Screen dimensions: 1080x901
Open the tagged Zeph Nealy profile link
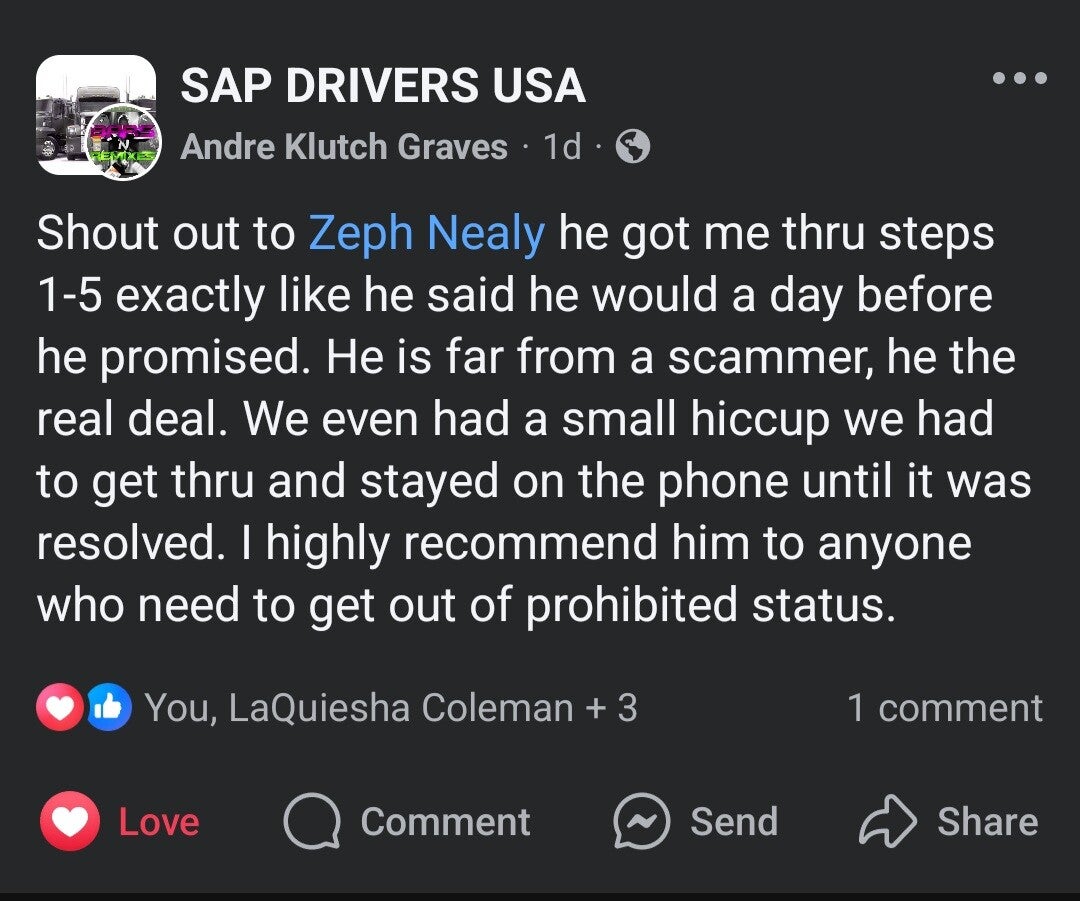point(426,234)
